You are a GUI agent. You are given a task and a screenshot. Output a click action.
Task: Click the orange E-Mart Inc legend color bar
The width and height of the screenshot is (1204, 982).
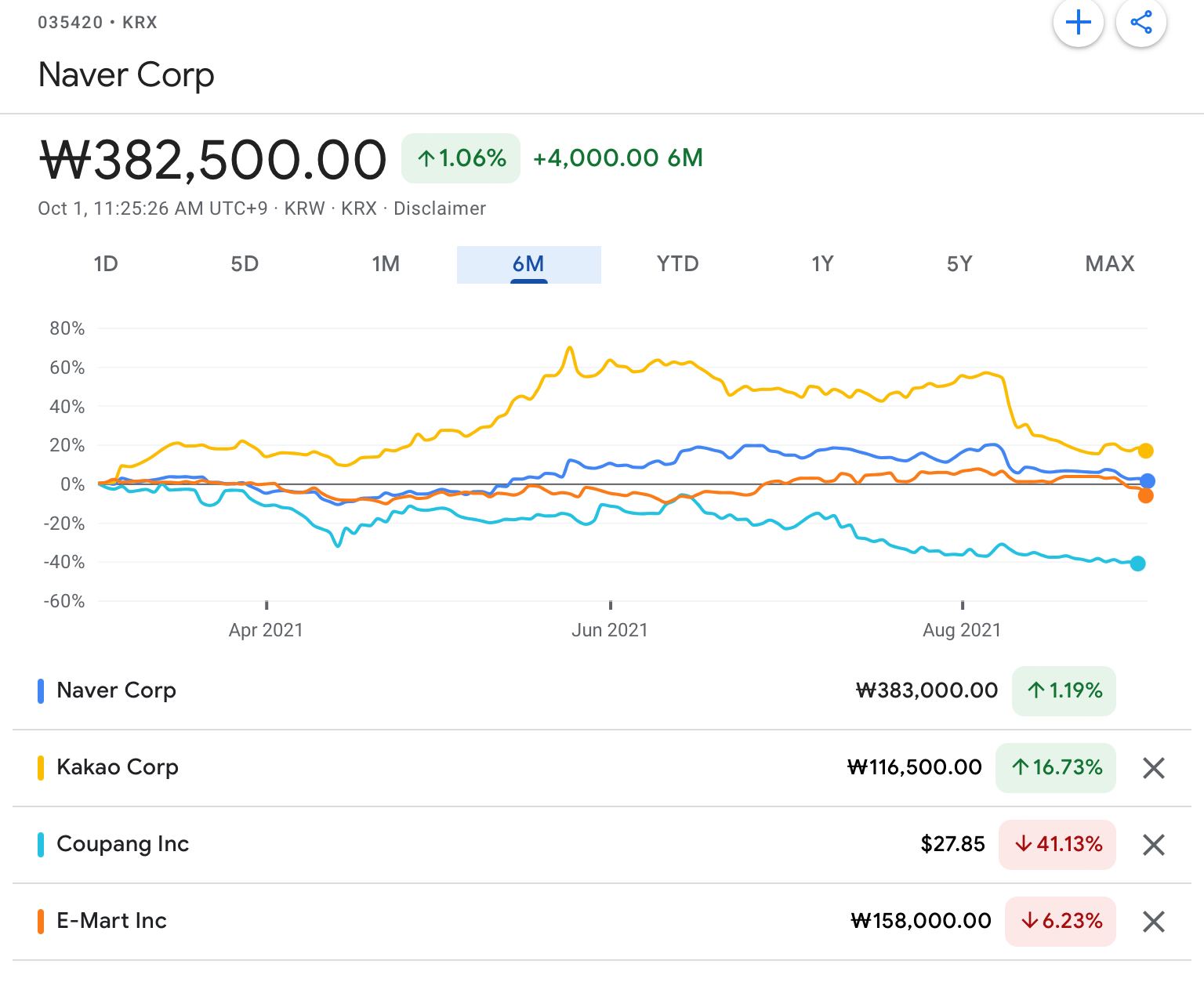41,921
